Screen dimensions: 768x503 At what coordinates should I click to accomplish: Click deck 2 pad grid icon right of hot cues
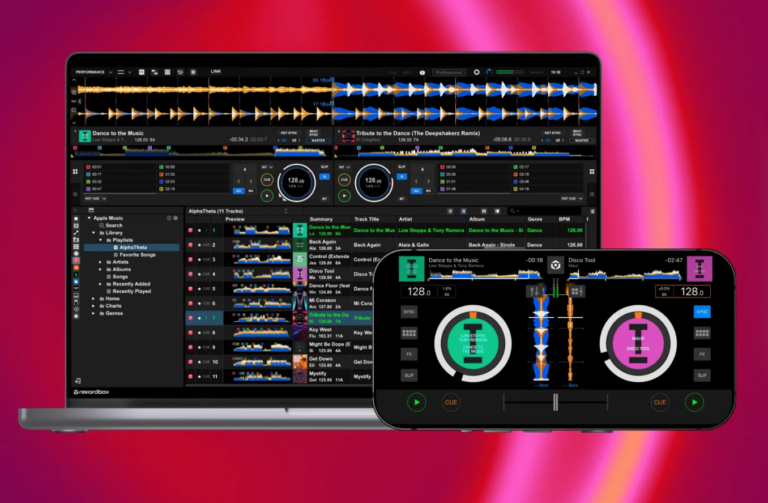(x=592, y=171)
